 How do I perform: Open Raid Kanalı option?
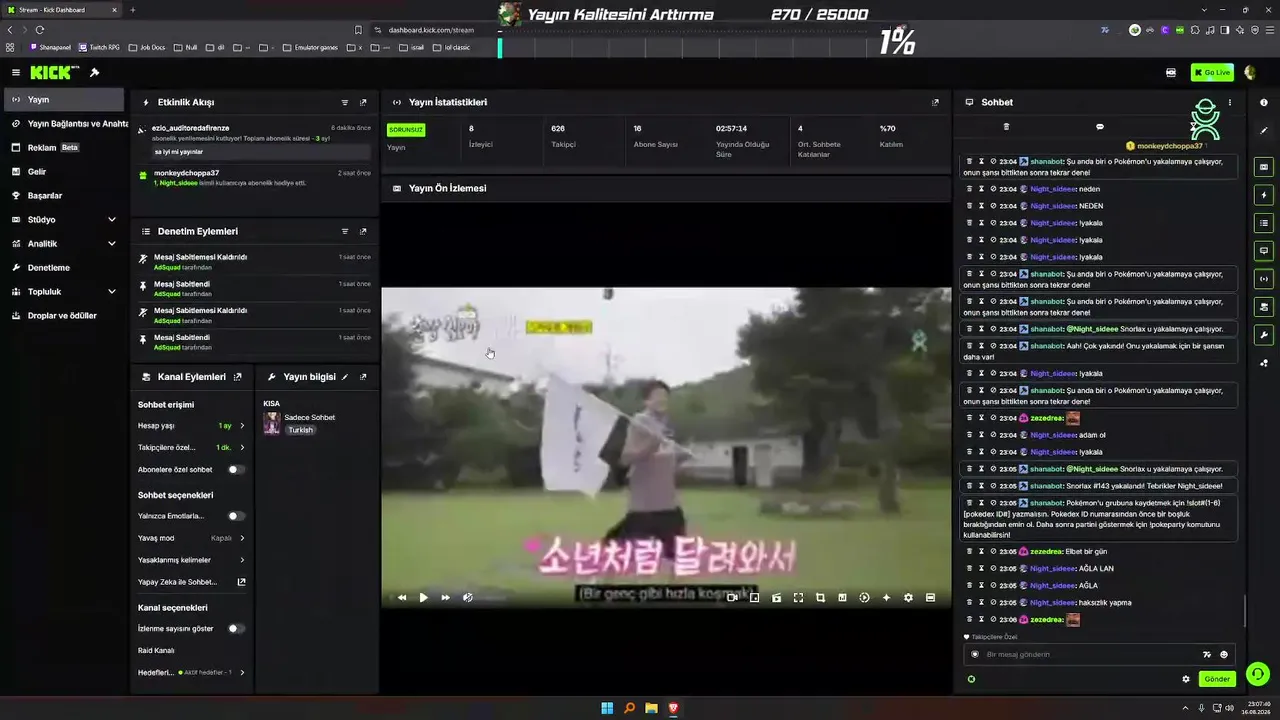156,651
